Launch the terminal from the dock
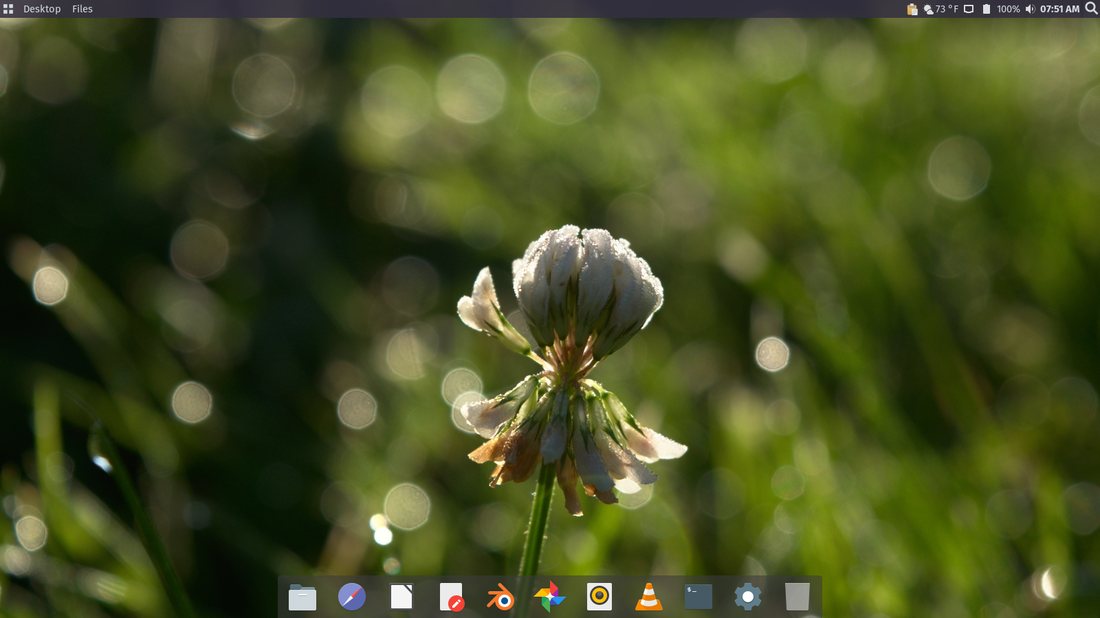 (698, 597)
